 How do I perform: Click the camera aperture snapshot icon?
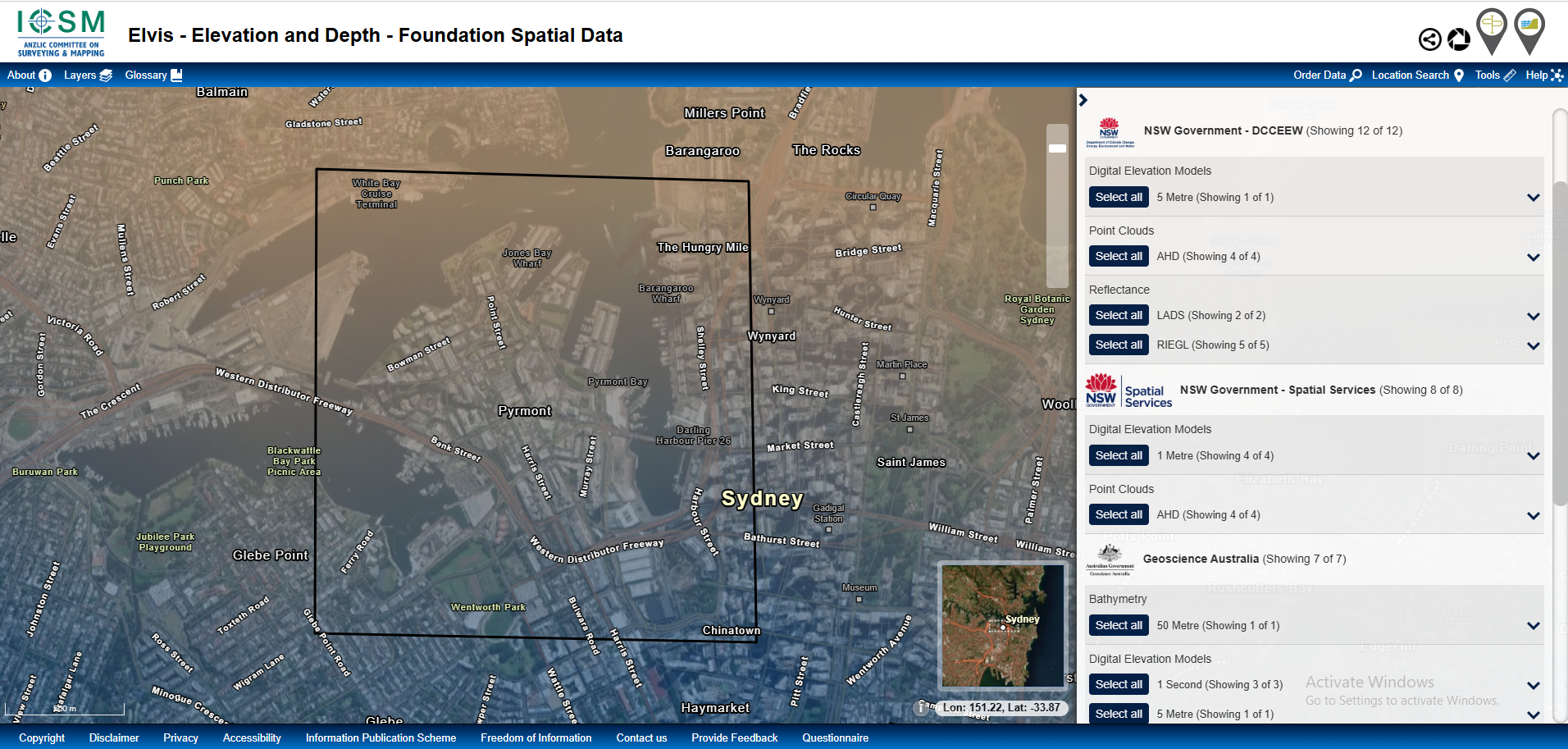coord(1459,39)
